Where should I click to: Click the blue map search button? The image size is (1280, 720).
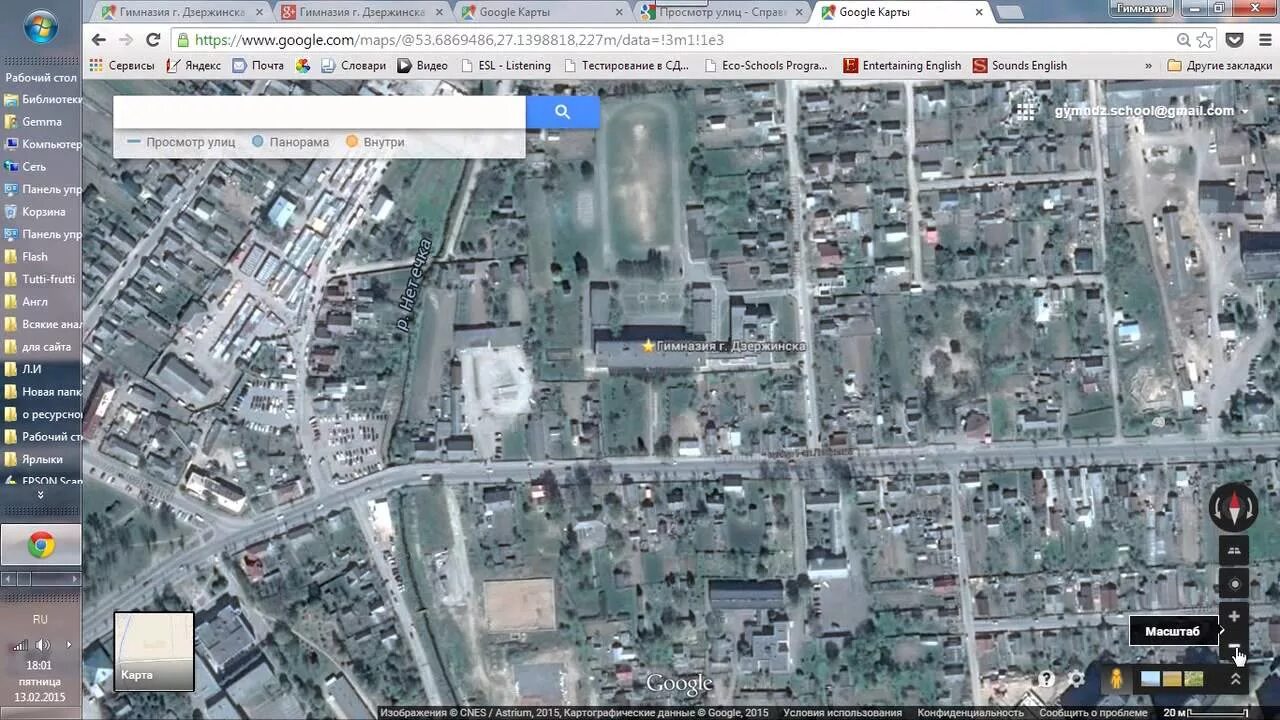562,112
